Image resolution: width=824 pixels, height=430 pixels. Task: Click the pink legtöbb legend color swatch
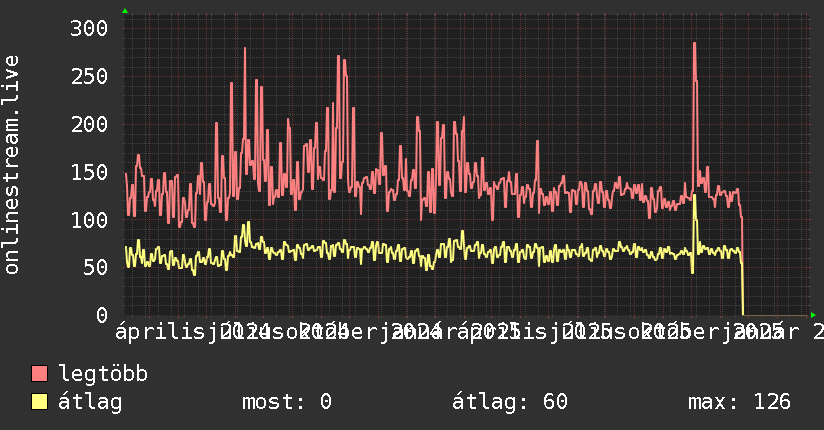[39, 373]
